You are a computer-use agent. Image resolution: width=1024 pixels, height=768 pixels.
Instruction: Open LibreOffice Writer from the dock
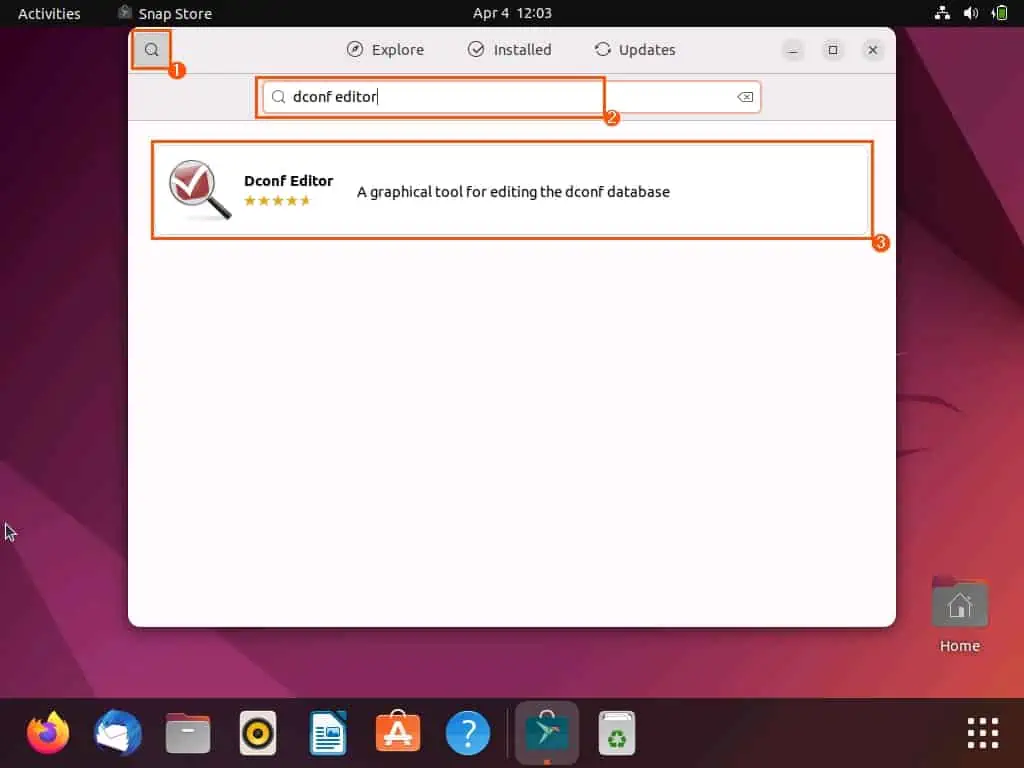327,732
